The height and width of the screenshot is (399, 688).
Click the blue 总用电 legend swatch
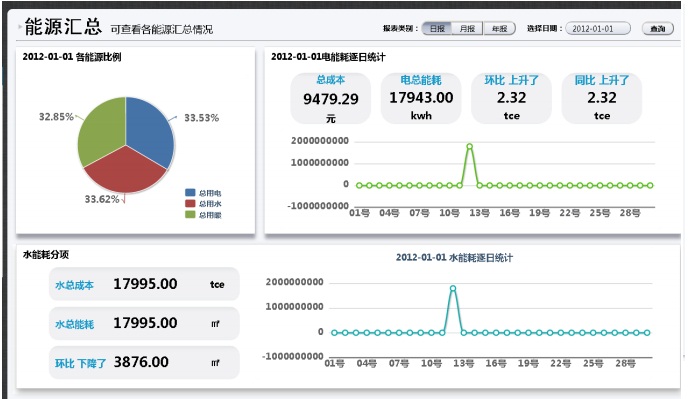pos(190,193)
